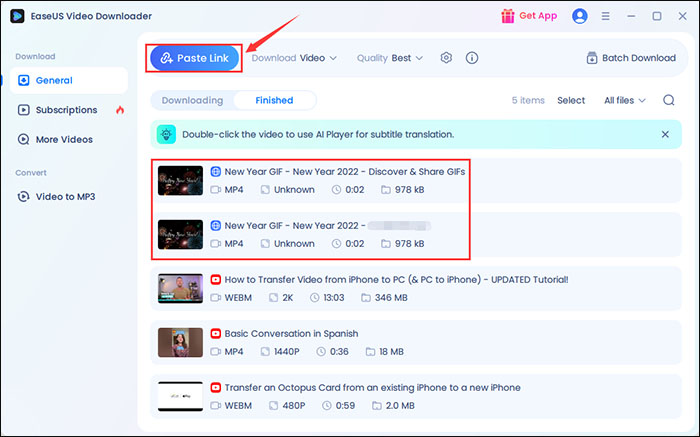The height and width of the screenshot is (437, 700).
Task: Click title "Basic Conversation in Spanish"
Action: (x=291, y=333)
